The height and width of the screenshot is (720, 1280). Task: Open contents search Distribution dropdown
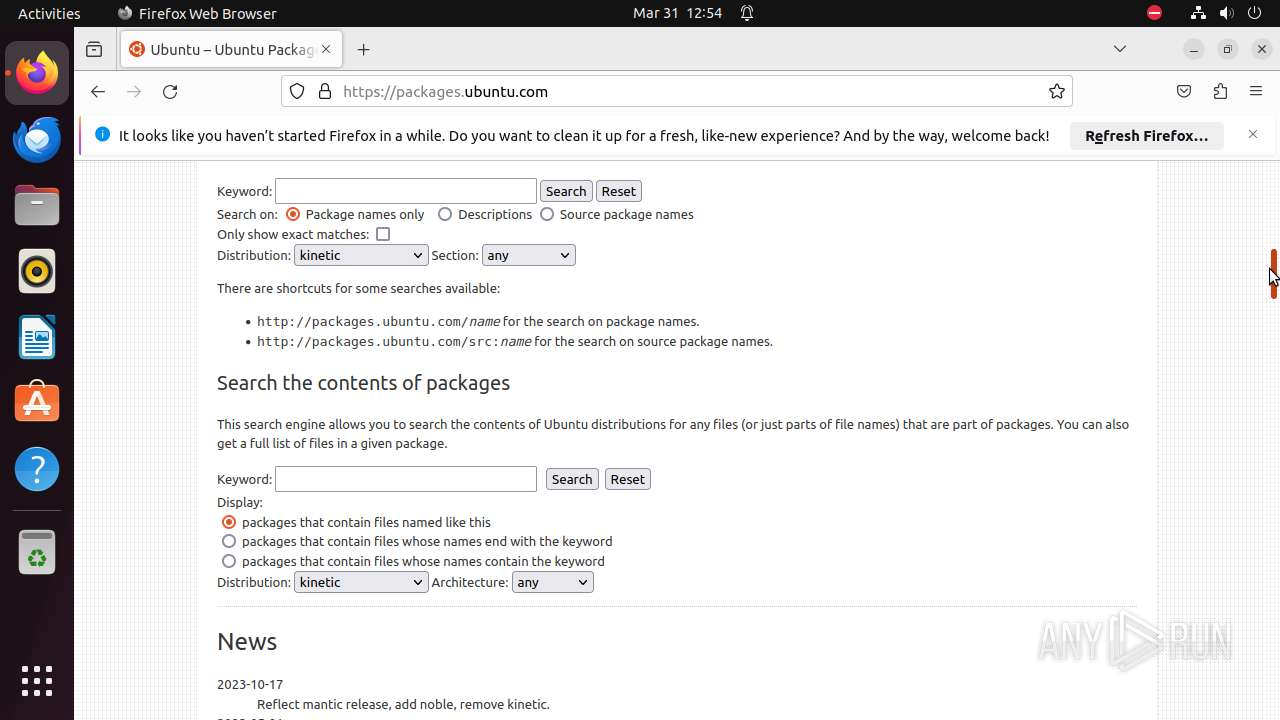pos(361,582)
